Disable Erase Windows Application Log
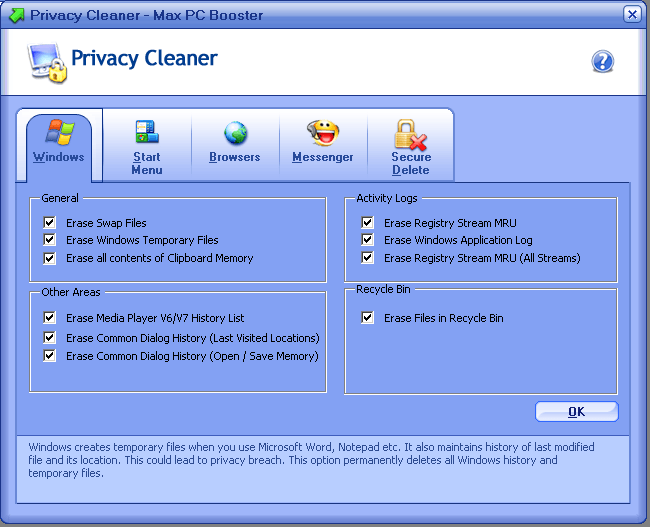This screenshot has height=527, width=650. tap(367, 240)
